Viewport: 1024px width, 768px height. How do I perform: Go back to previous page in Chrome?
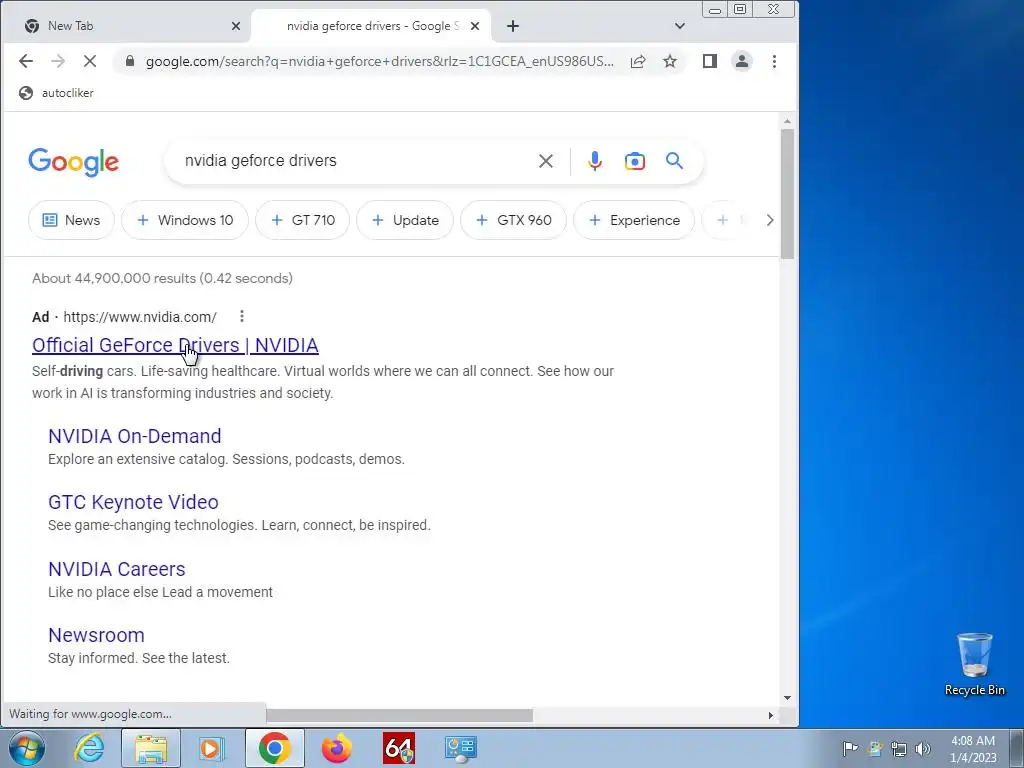[x=25, y=61]
